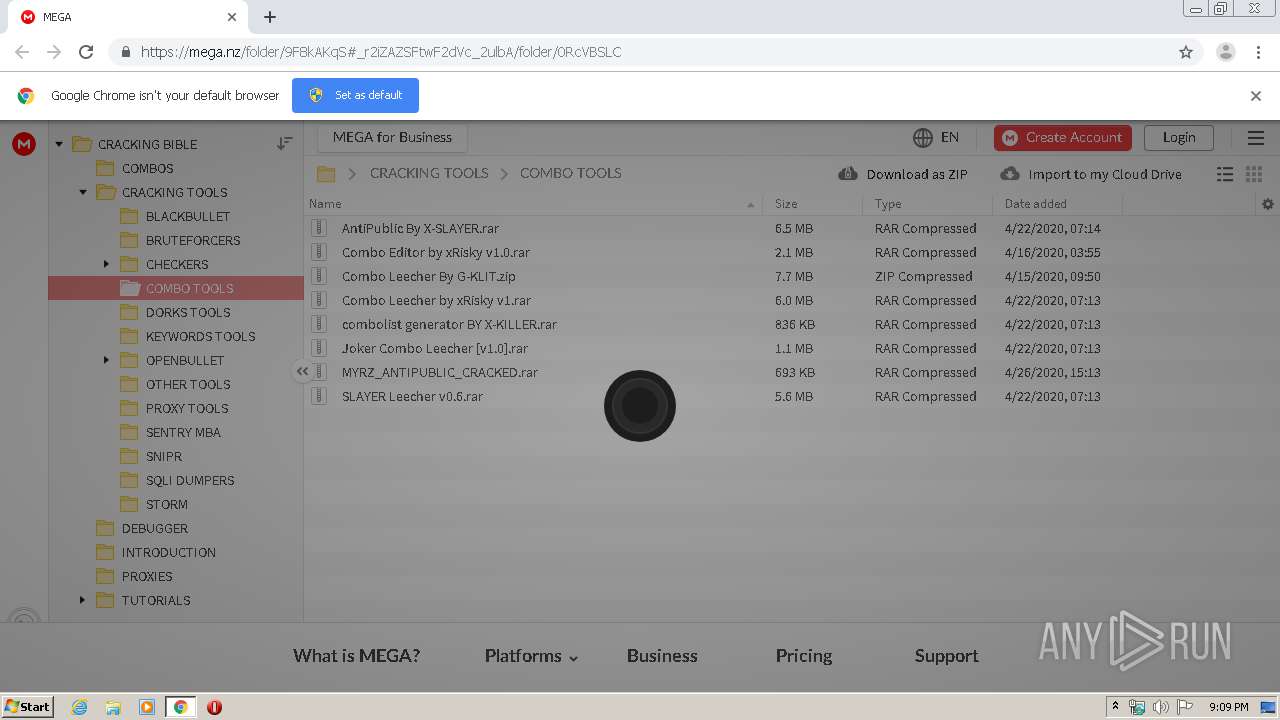Screen dimensions: 1280x720
Task: Sort files by Size column
Action: pos(812,204)
